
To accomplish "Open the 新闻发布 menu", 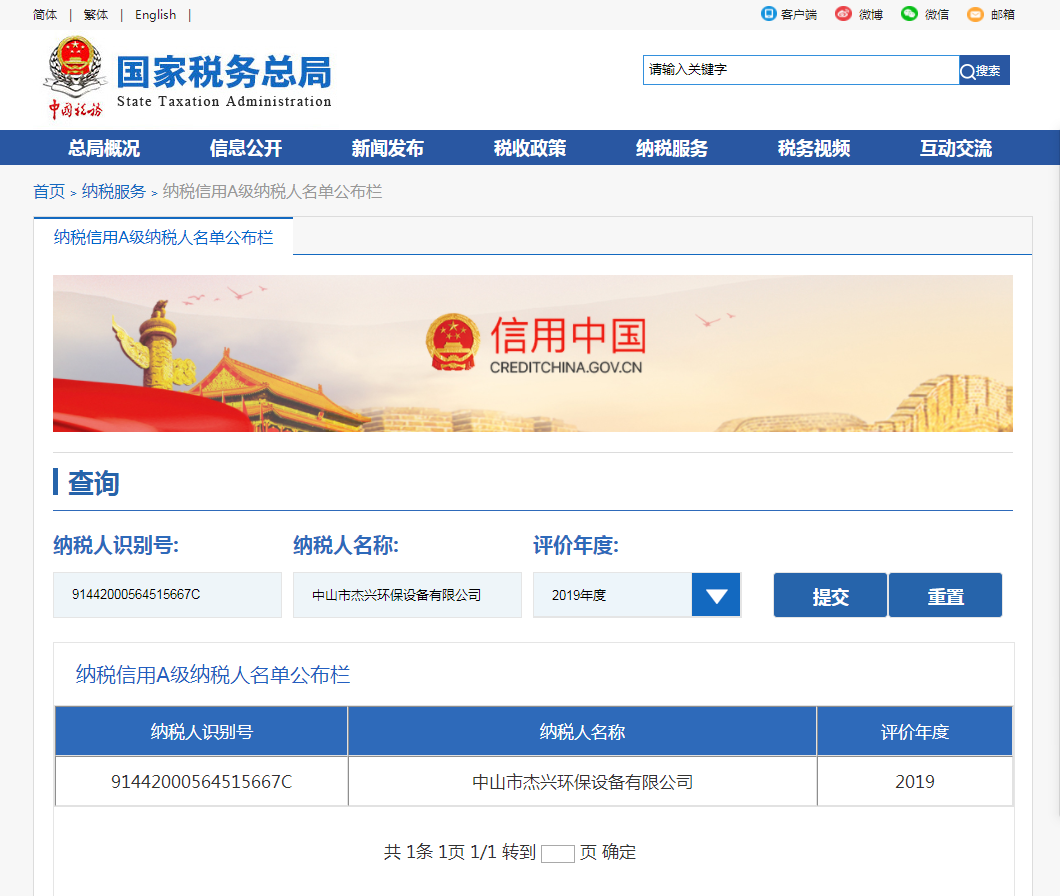I will pyautogui.click(x=388, y=148).
